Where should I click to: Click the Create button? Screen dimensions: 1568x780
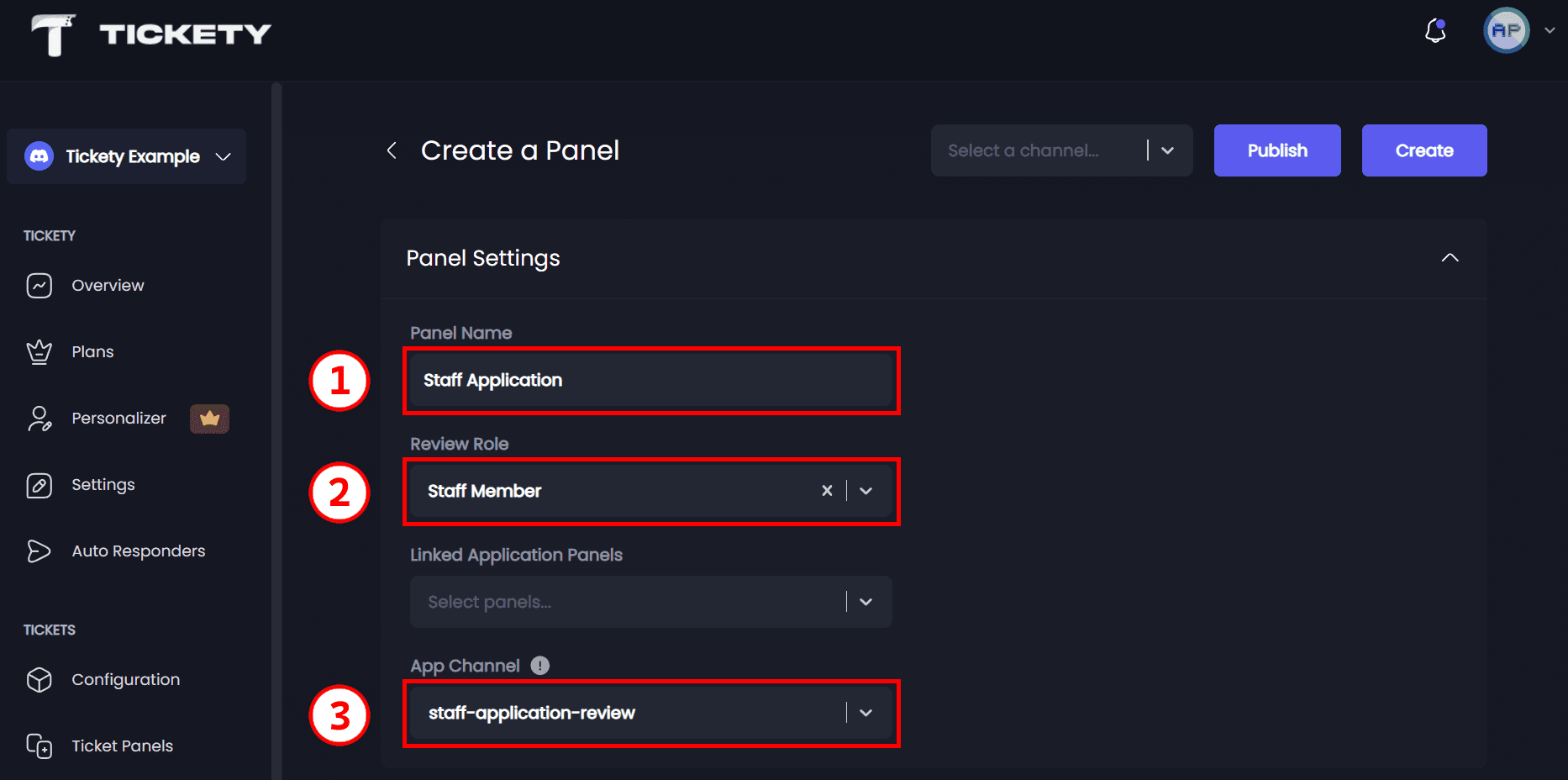pyautogui.click(x=1423, y=150)
